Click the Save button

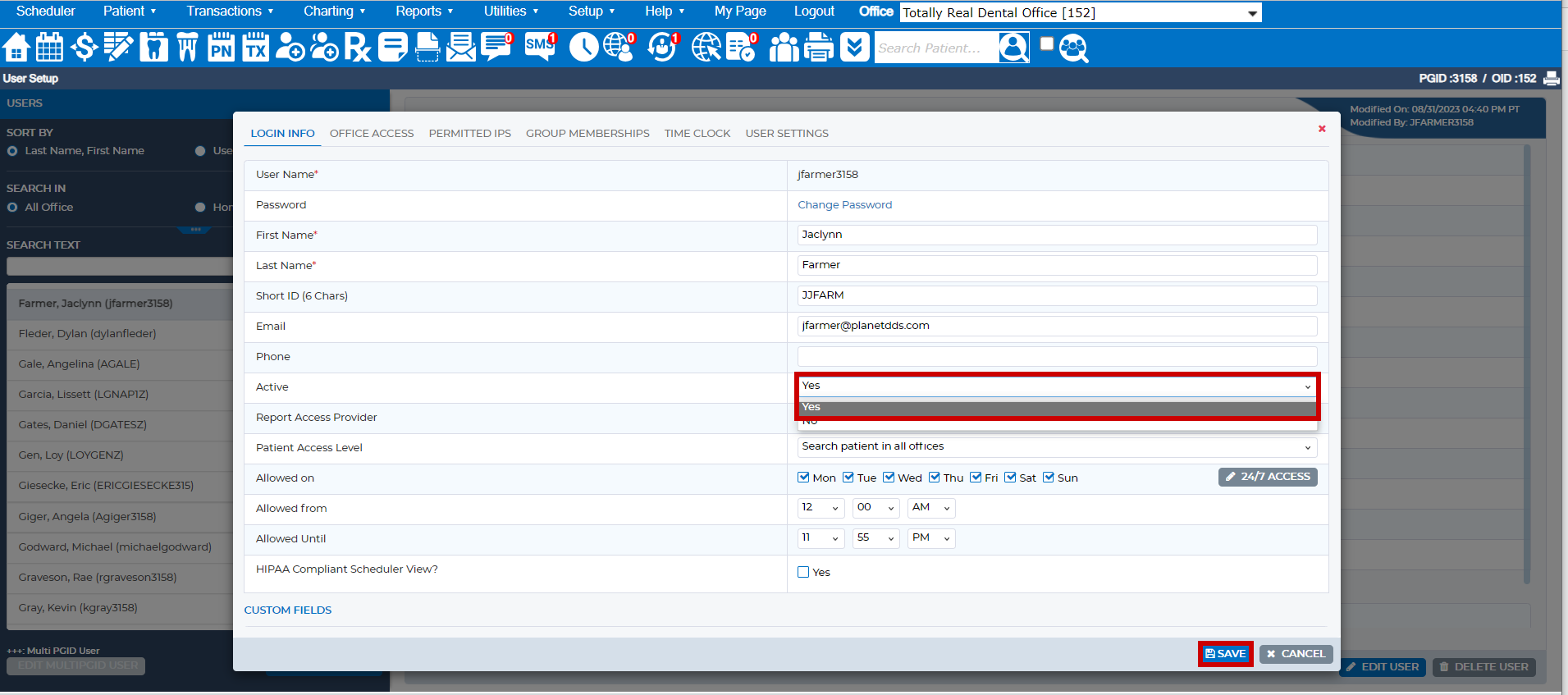click(x=1225, y=654)
